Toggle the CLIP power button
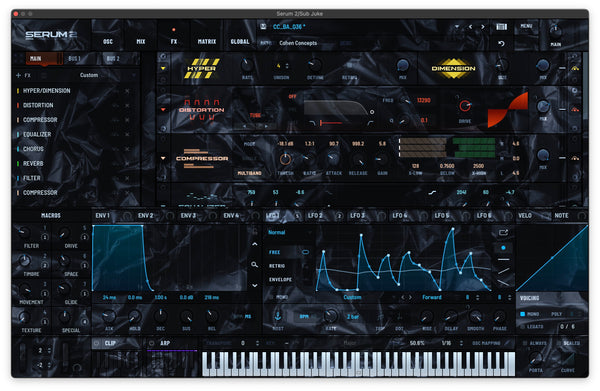This screenshot has width=600, height=391. pos(97,343)
